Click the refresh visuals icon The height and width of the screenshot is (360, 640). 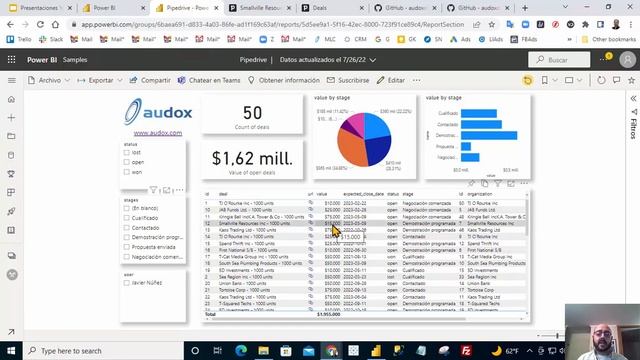pyautogui.click(x=601, y=80)
